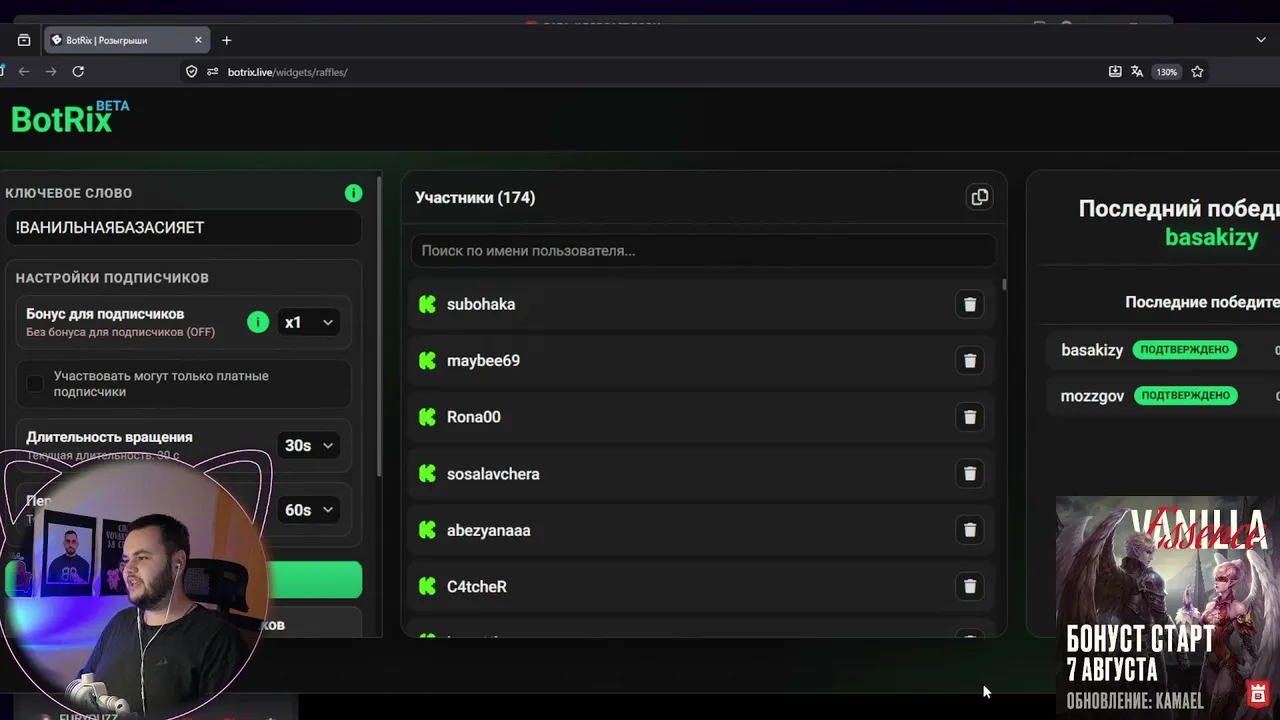This screenshot has height=720, width=1280.
Task: Click participant username search field
Action: [703, 251]
